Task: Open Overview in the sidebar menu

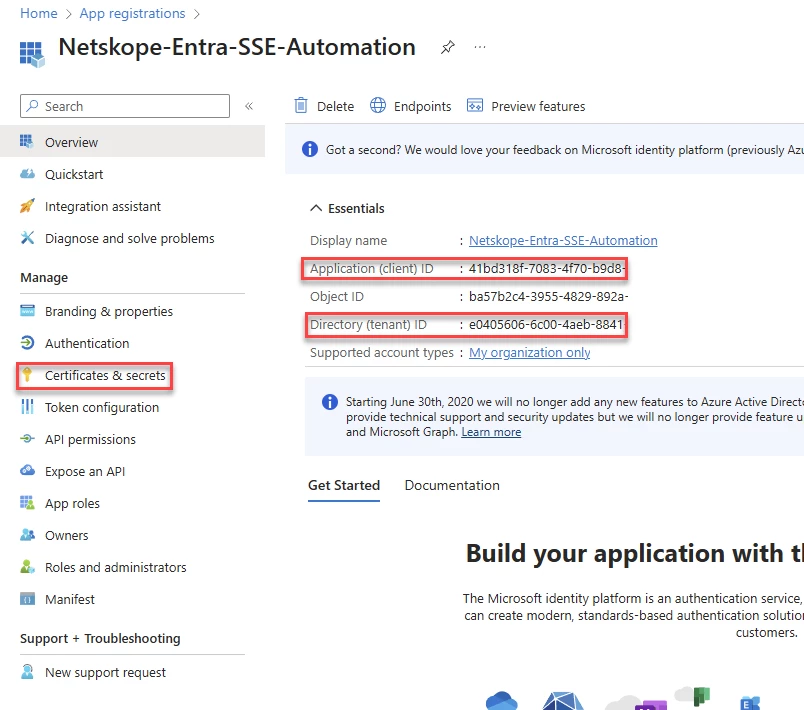Action: (x=132, y=142)
